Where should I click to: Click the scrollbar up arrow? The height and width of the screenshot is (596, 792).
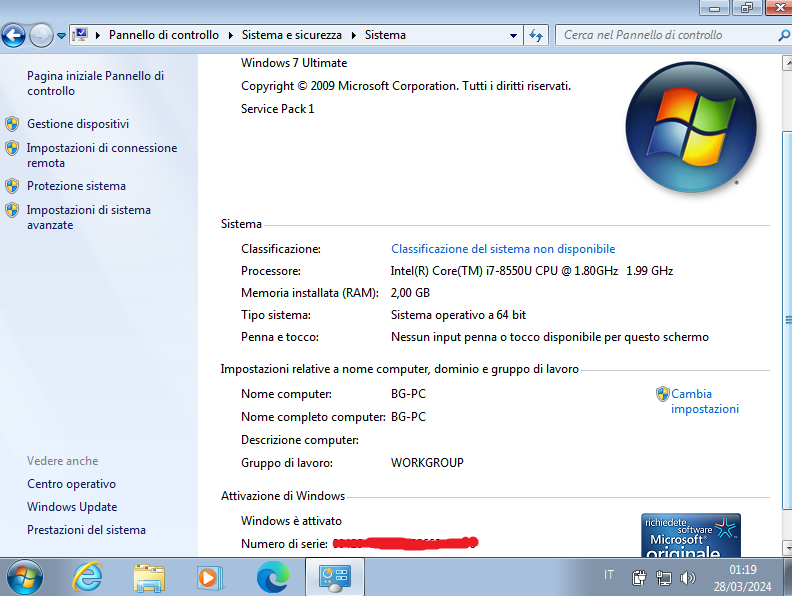787,63
